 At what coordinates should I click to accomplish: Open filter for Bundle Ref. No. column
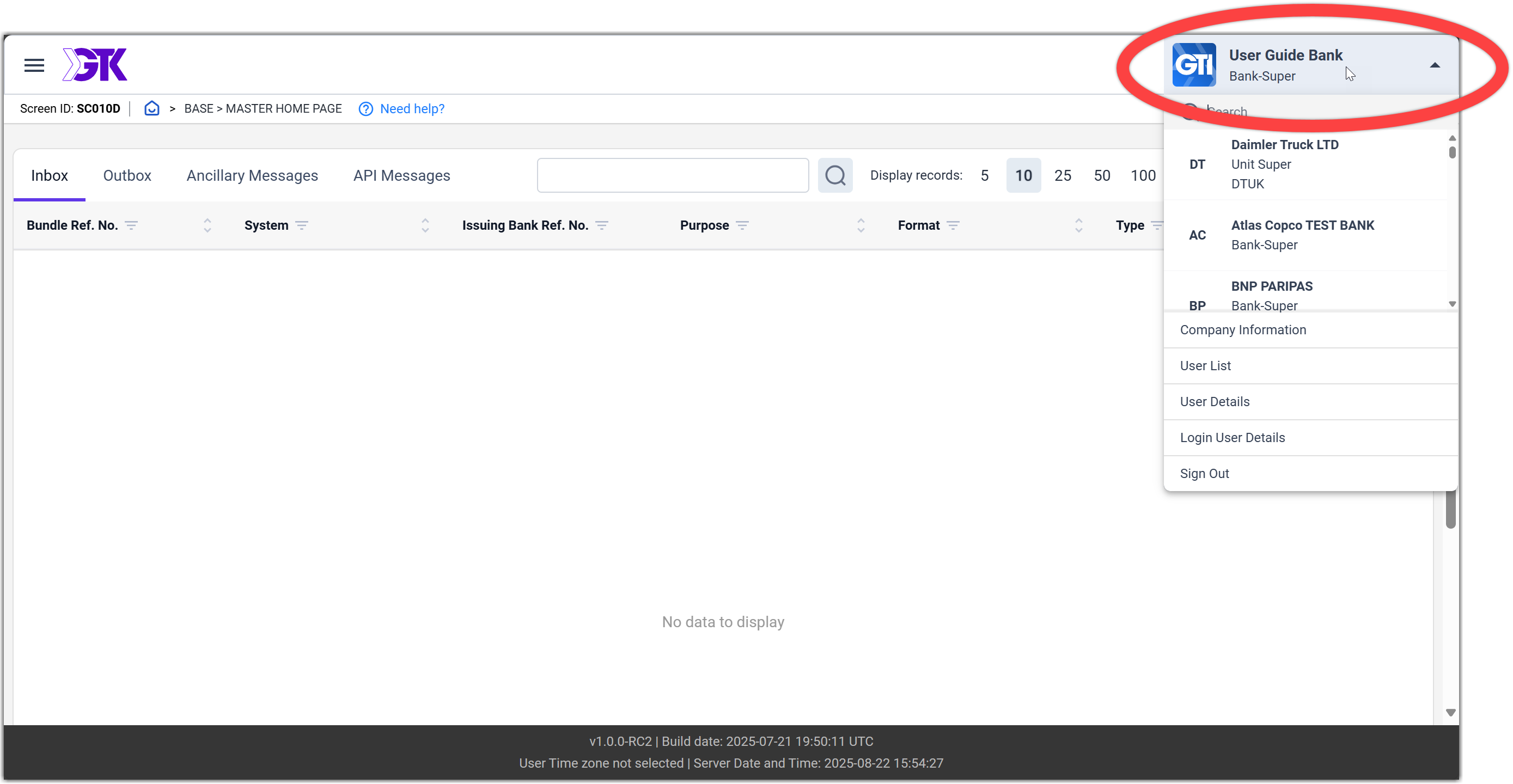(132, 225)
